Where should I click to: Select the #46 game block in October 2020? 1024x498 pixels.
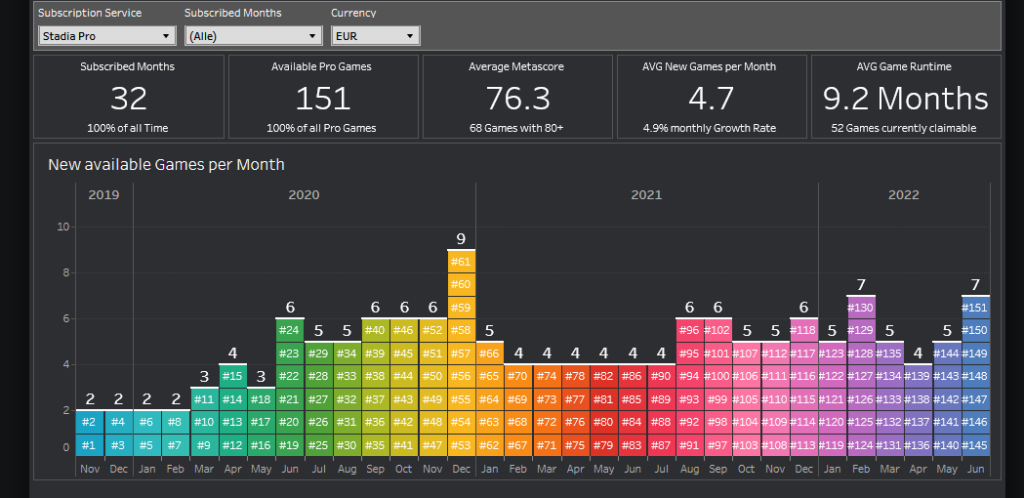[x=404, y=330]
